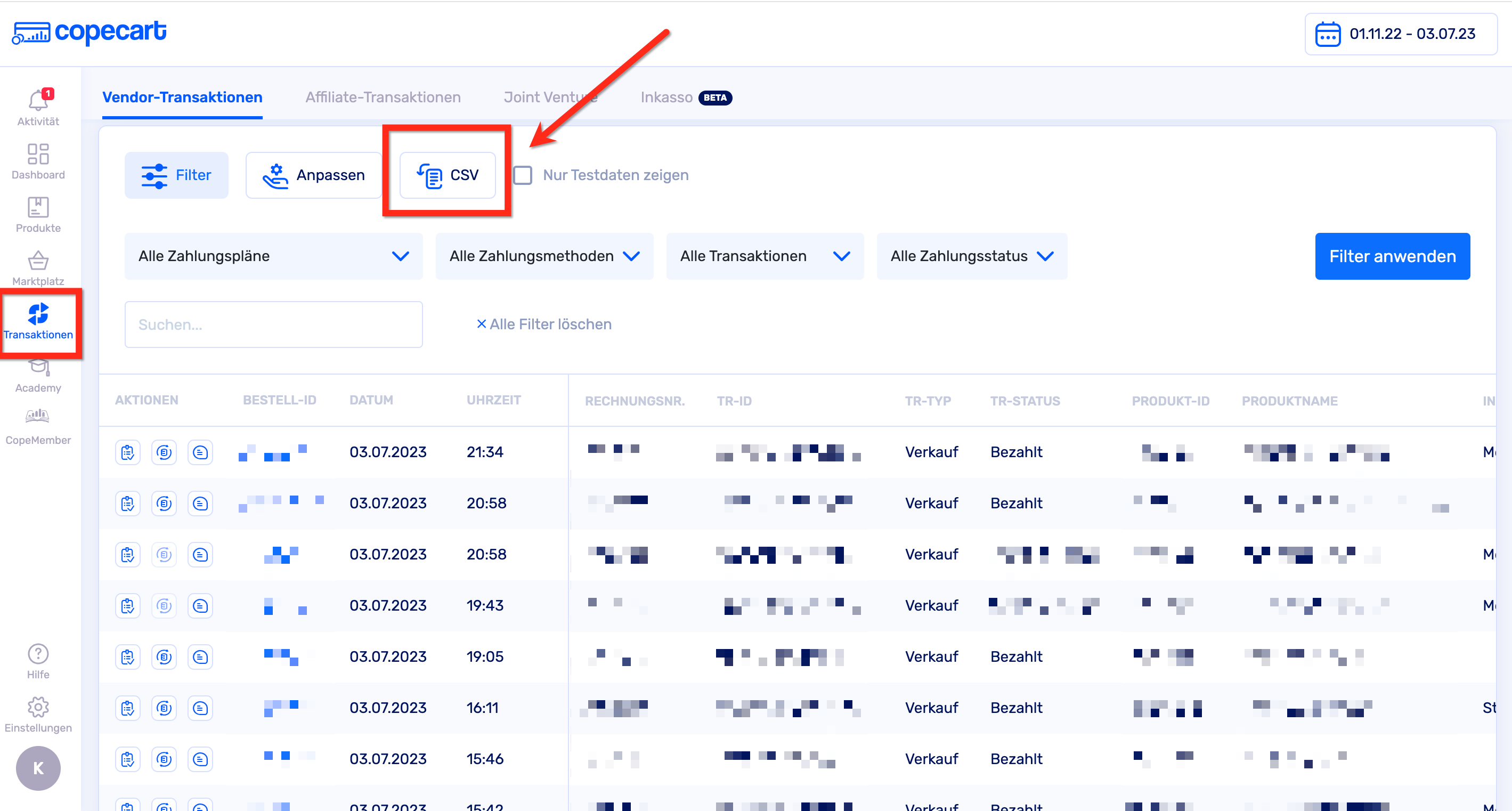Open the Academy section

[x=38, y=375]
